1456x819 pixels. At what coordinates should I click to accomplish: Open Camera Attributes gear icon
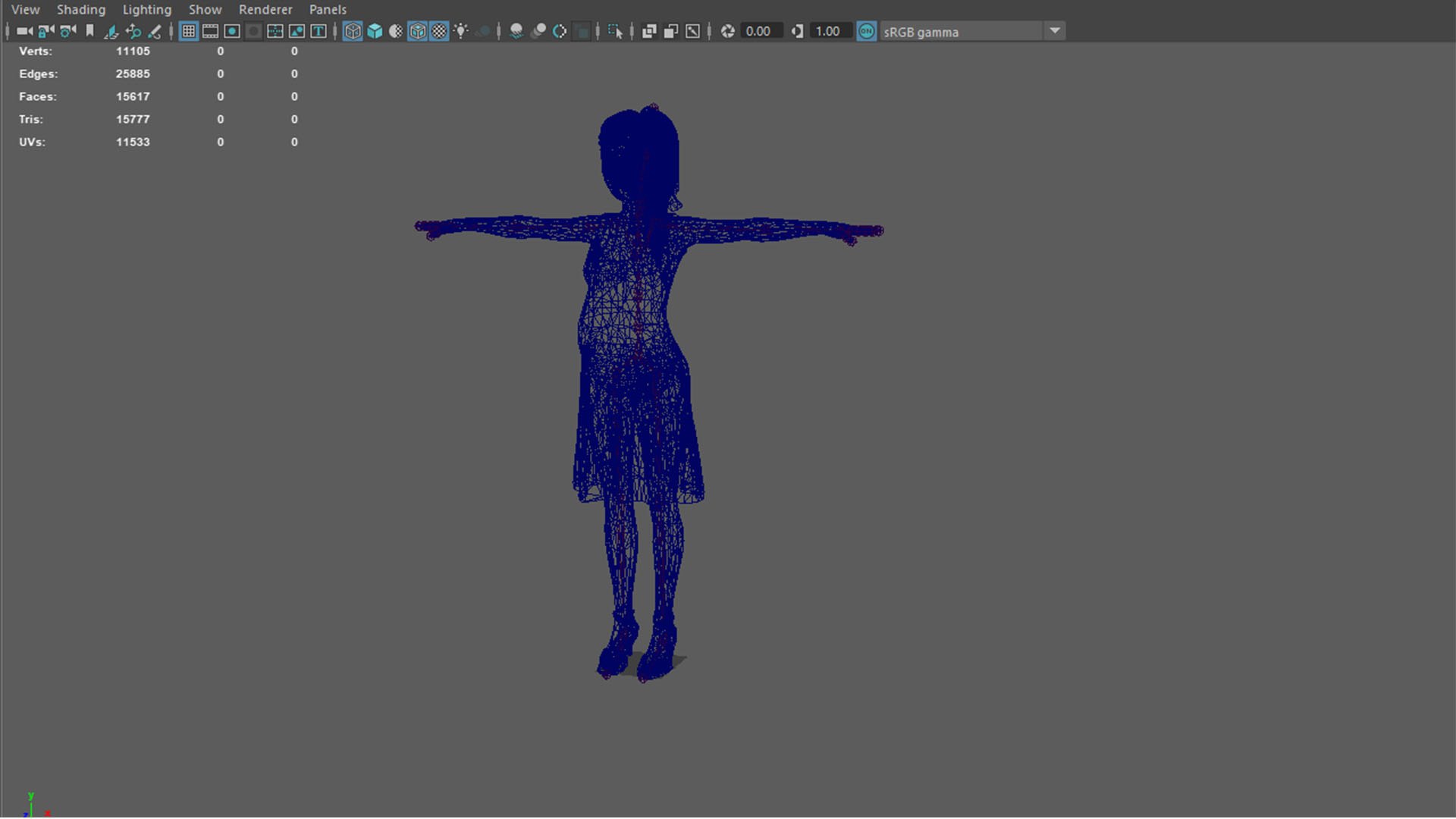[68, 31]
